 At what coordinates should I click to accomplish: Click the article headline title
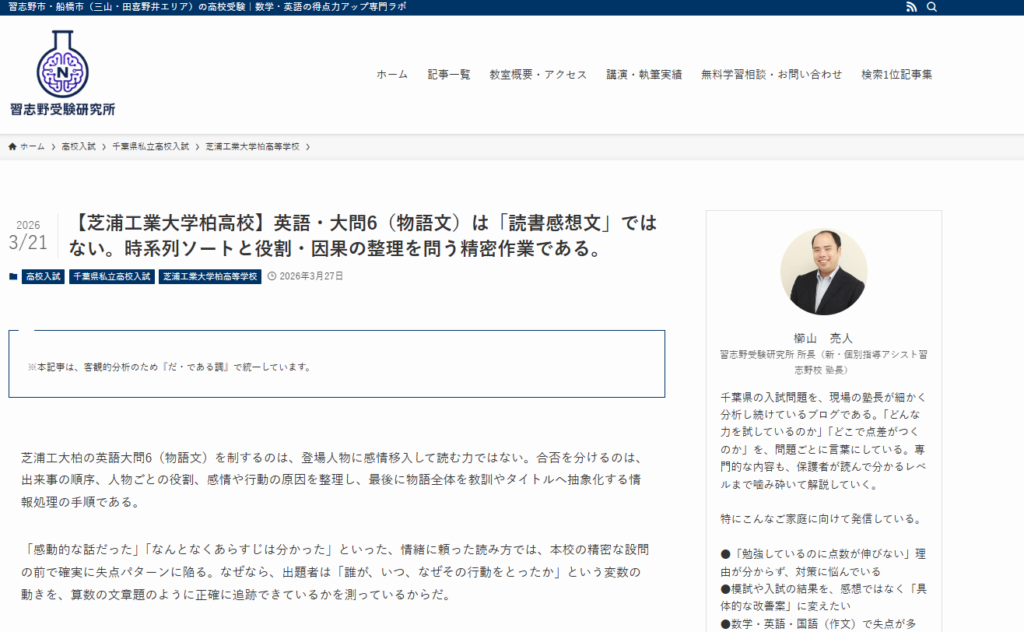pyautogui.click(x=365, y=235)
